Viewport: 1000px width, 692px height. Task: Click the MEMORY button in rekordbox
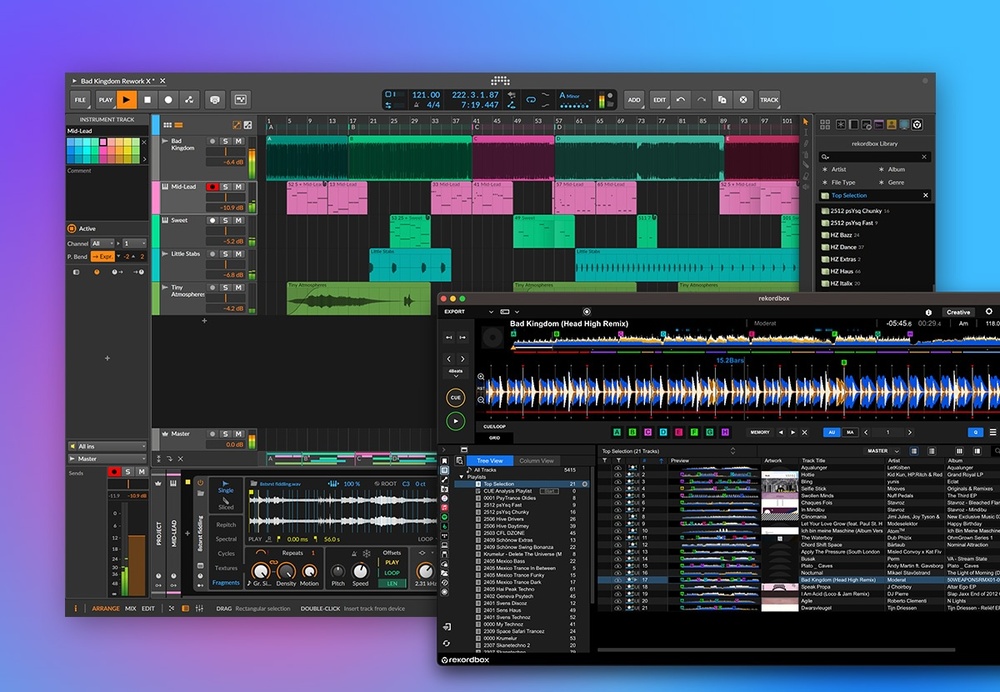(x=760, y=432)
